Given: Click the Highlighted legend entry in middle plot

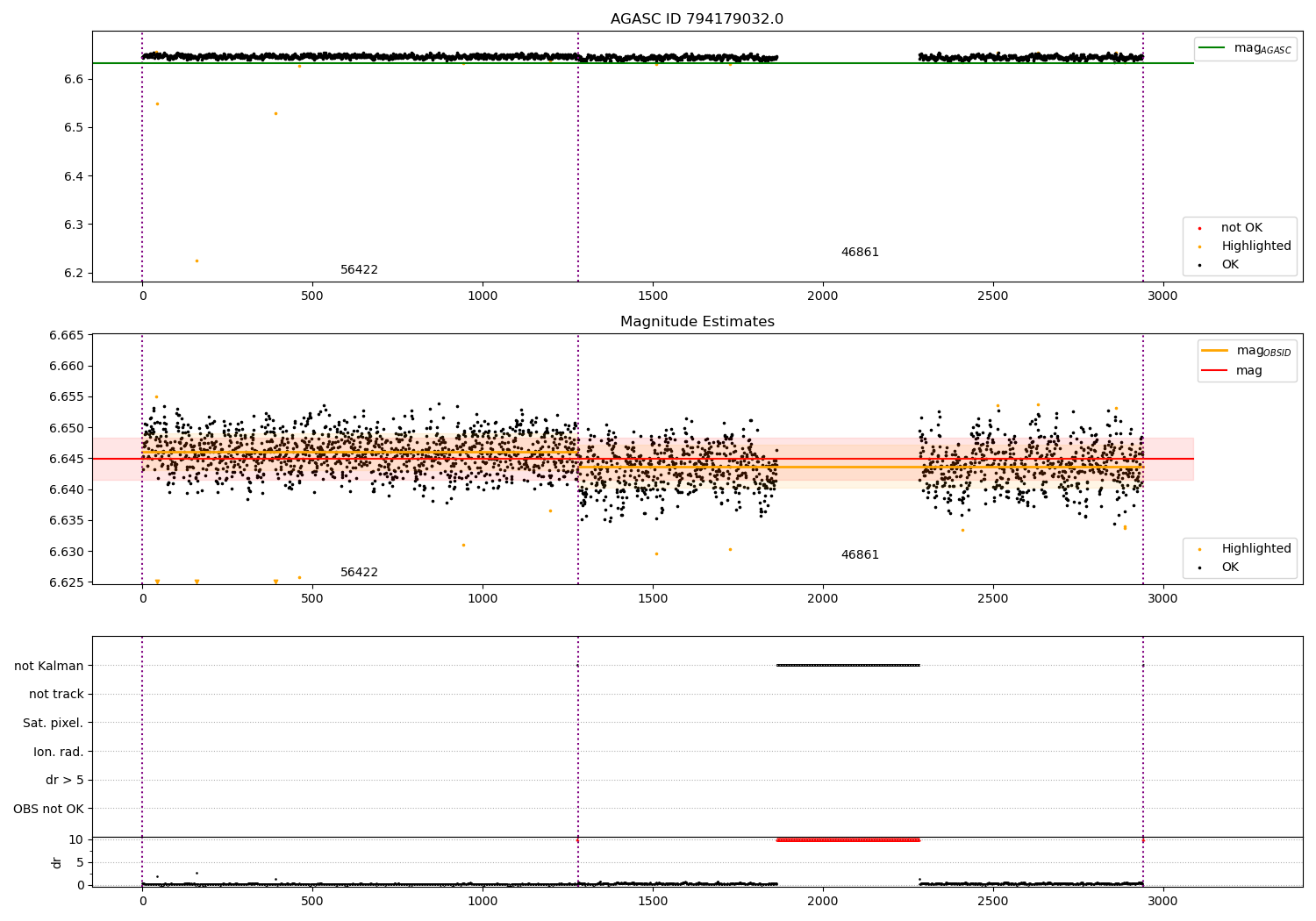Looking at the screenshot, I should (1255, 549).
